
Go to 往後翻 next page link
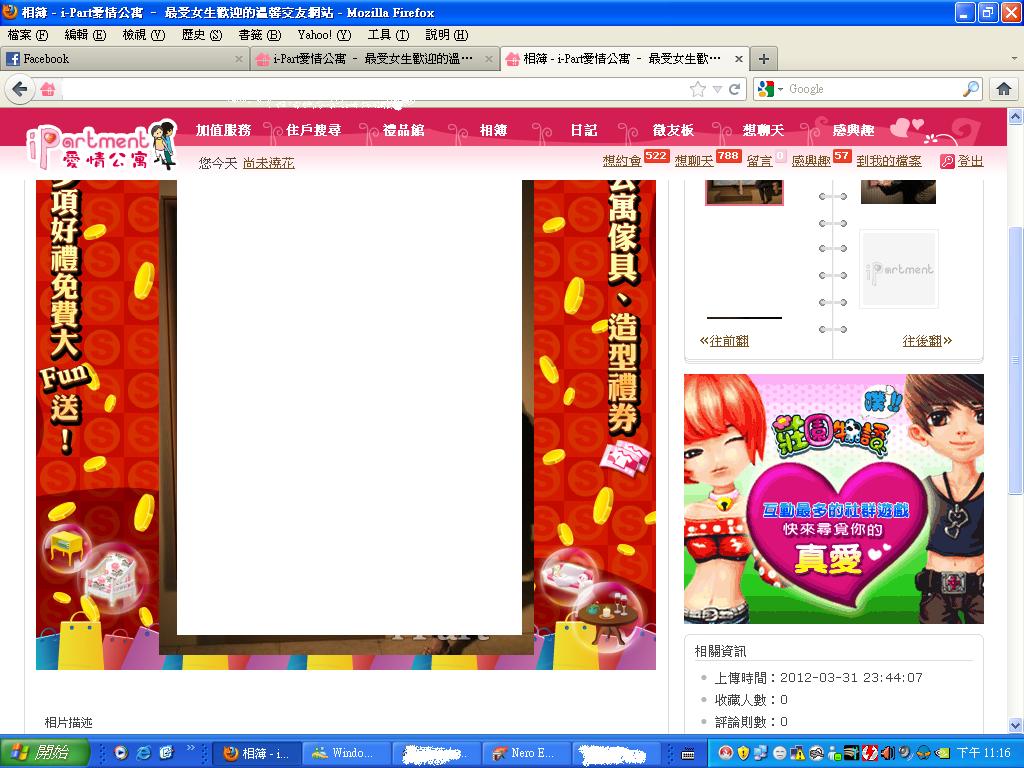point(926,341)
